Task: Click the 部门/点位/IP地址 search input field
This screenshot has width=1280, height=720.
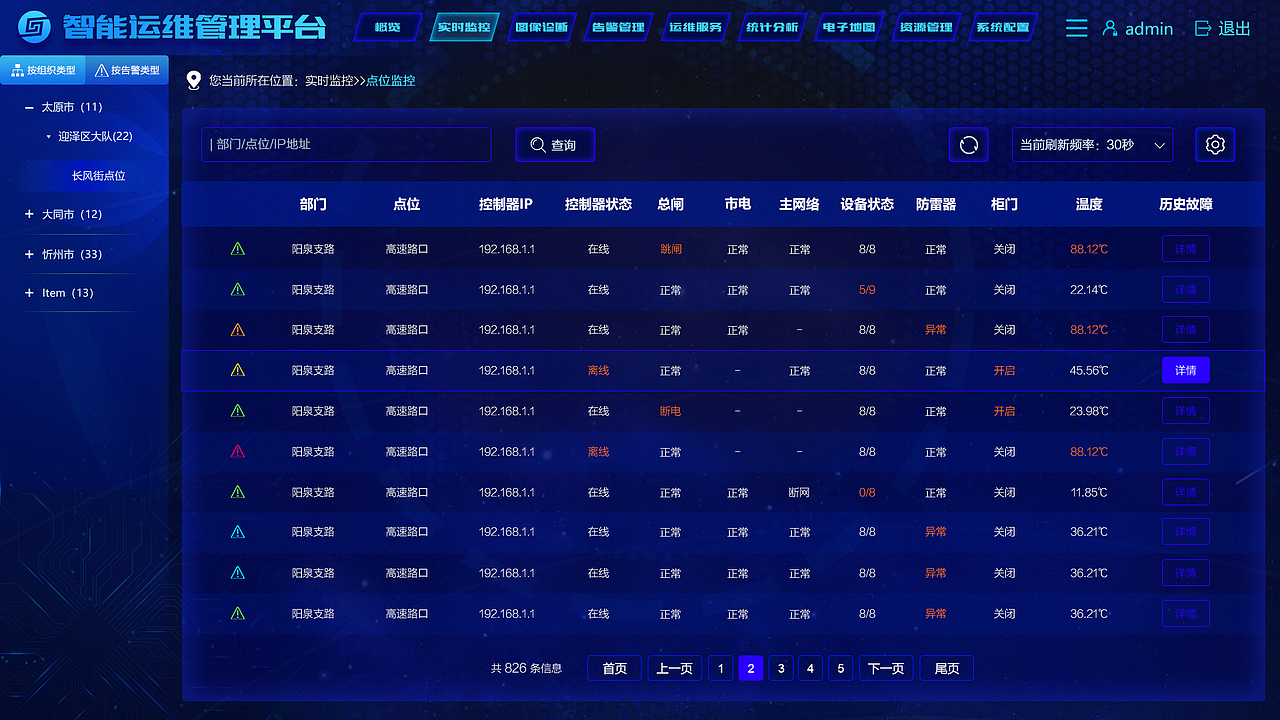Action: point(345,144)
